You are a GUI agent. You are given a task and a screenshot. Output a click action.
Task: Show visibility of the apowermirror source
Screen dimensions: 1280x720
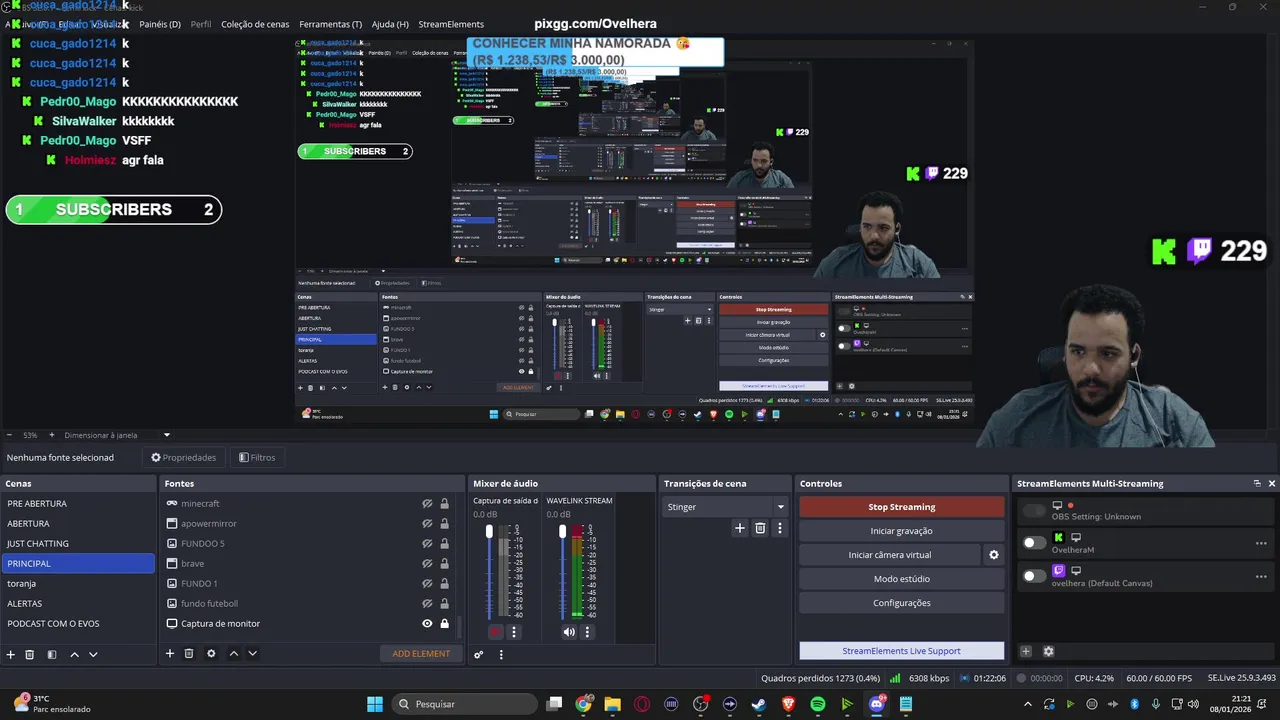(x=427, y=524)
